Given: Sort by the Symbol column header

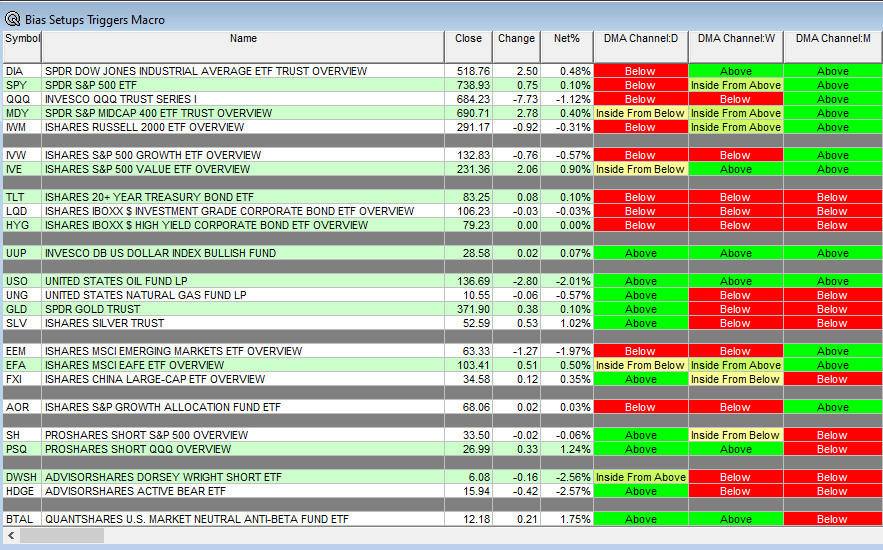Looking at the screenshot, I should pyautogui.click(x=22, y=47).
